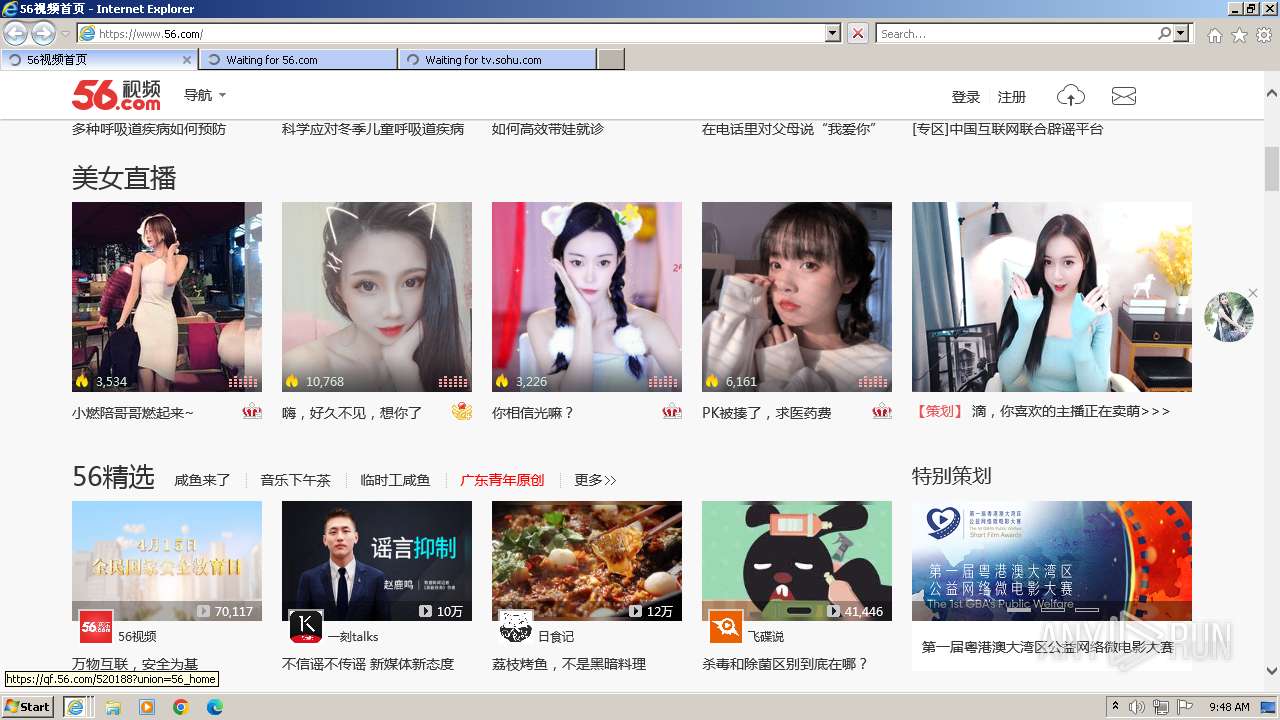Open Edge from taskbar
The width and height of the screenshot is (1280, 720).
215,707
